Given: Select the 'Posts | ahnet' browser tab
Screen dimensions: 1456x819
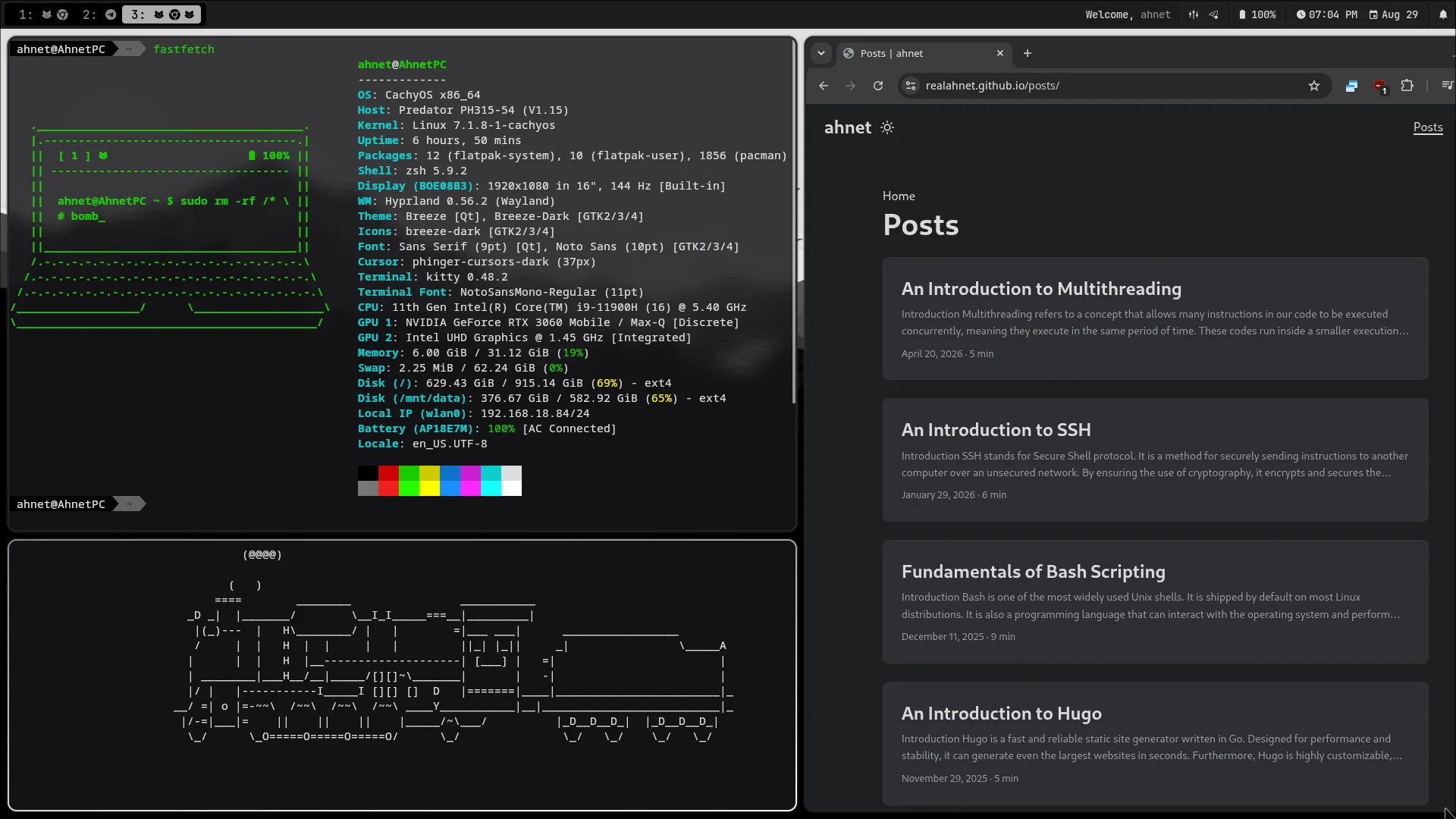Looking at the screenshot, I should click(924, 53).
